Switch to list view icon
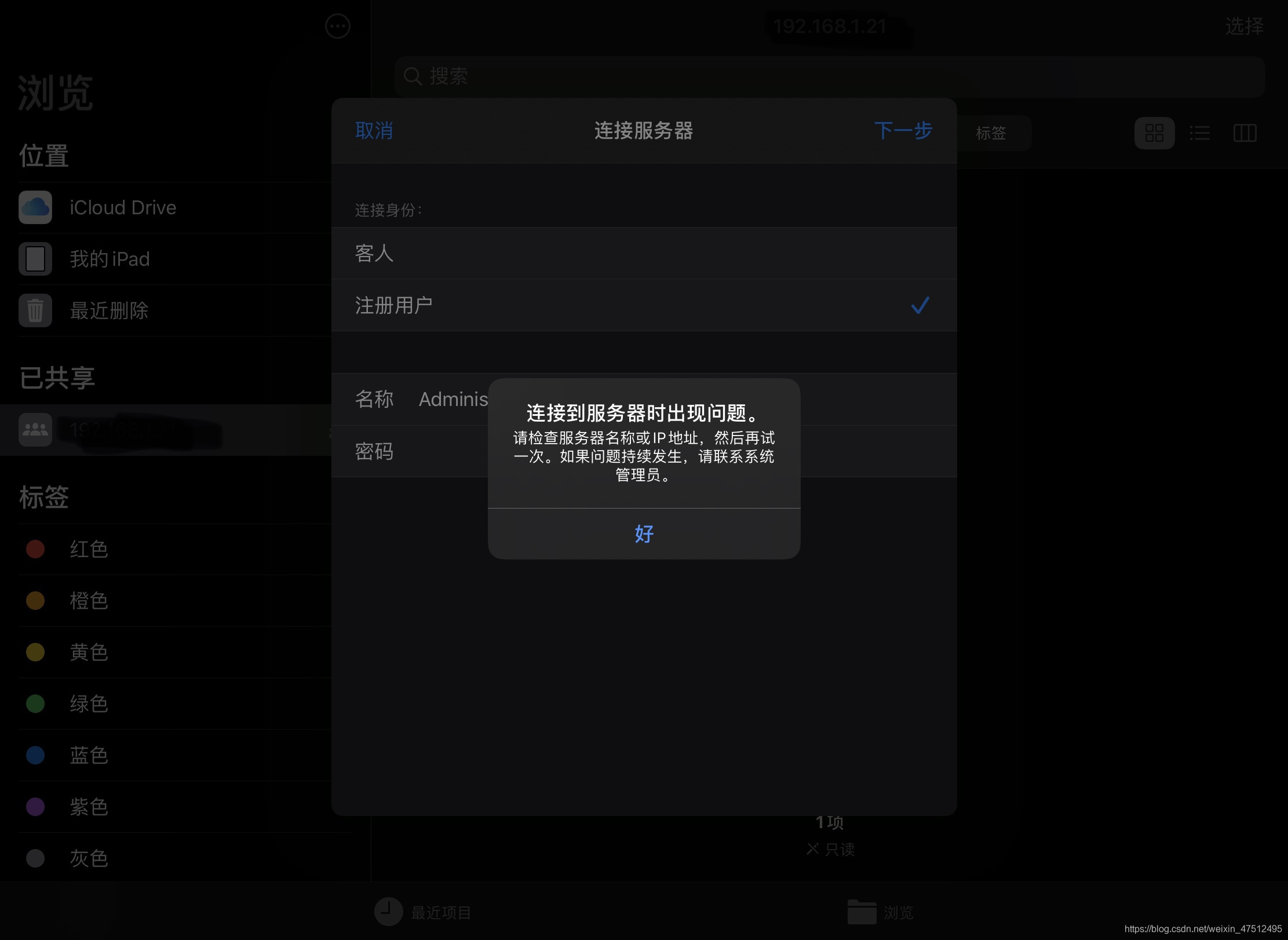 [x=1199, y=133]
